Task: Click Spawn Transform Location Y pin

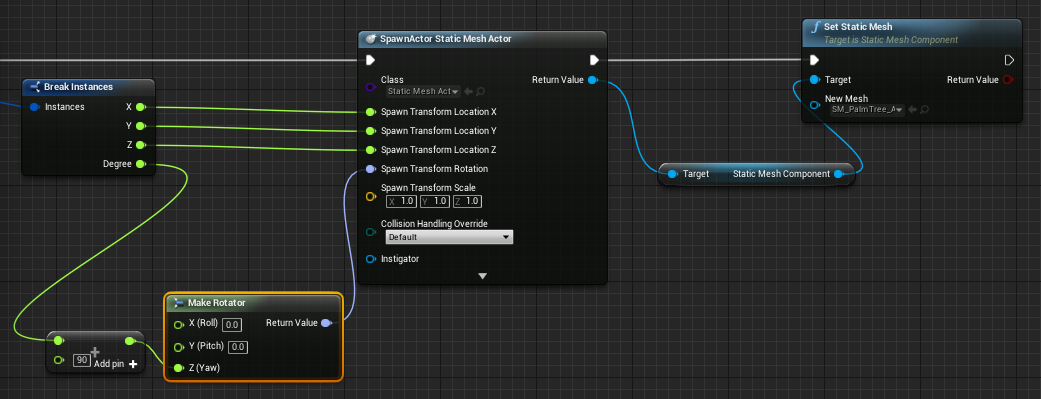Action: click(370, 131)
